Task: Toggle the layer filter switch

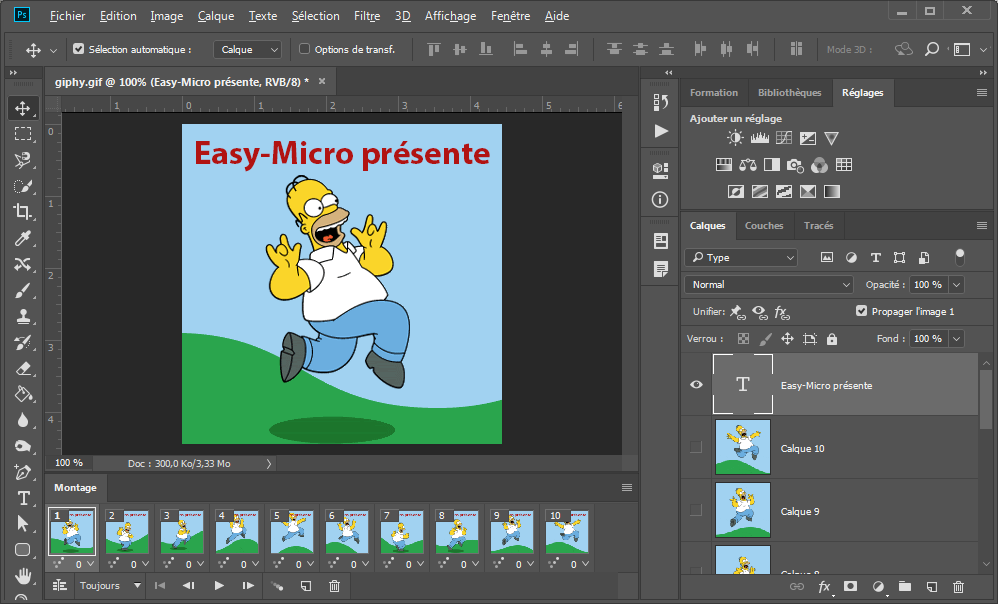Action: pyautogui.click(x=960, y=257)
